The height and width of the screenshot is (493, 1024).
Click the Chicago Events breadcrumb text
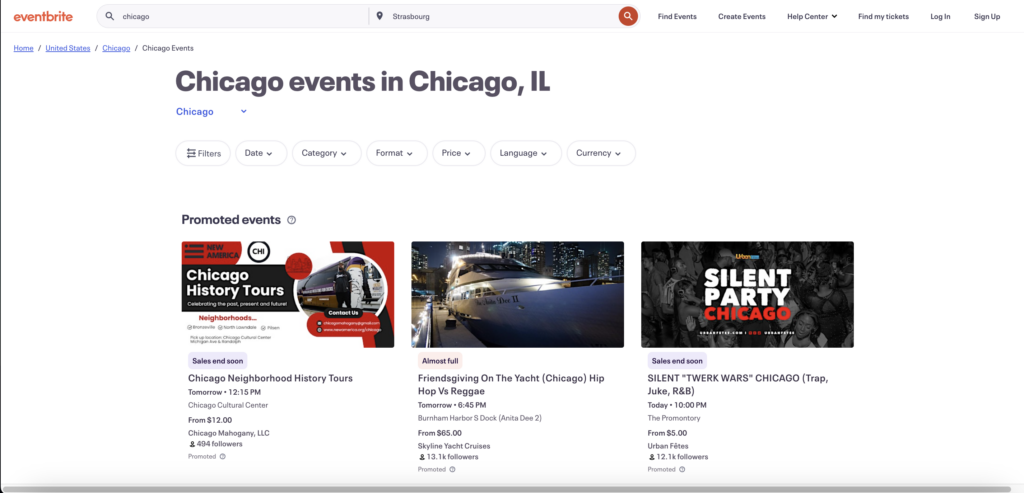168,48
